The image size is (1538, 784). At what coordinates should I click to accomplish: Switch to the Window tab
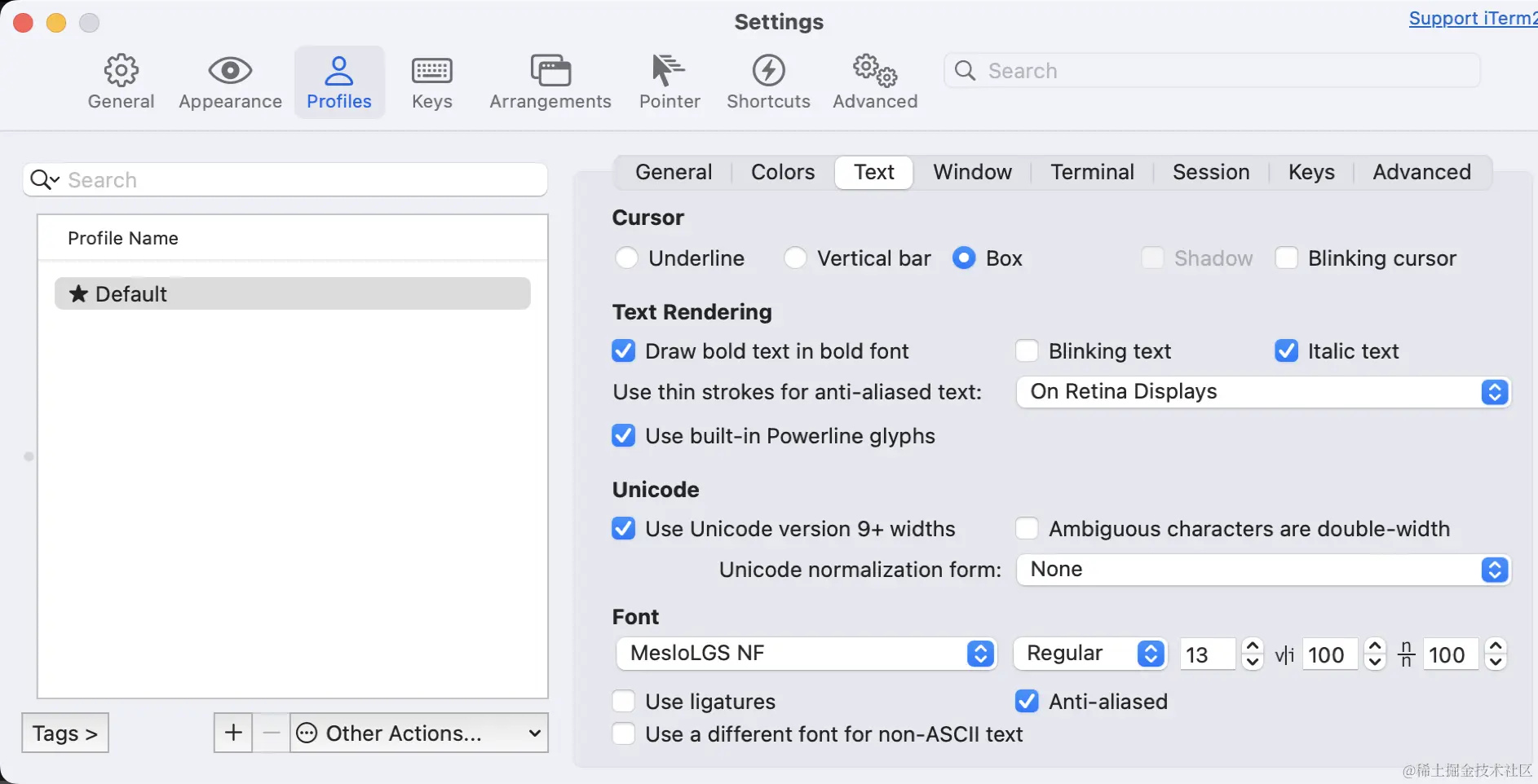(972, 172)
